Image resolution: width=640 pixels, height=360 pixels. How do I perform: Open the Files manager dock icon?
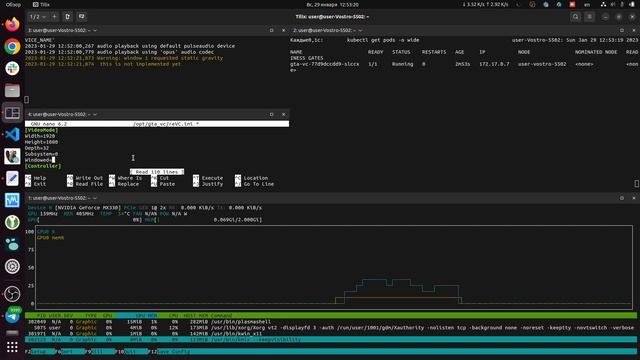pyautogui.click(x=12, y=91)
